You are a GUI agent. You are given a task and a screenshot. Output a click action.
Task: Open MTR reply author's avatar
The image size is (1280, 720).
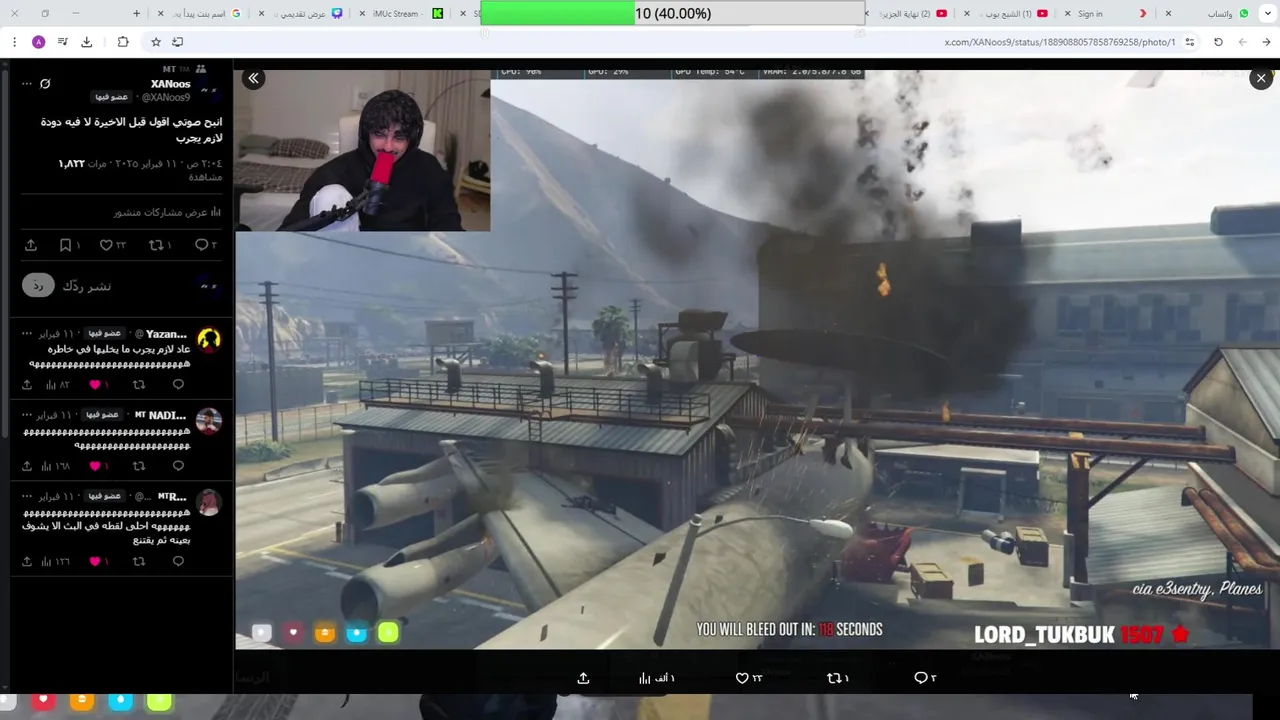point(209,502)
